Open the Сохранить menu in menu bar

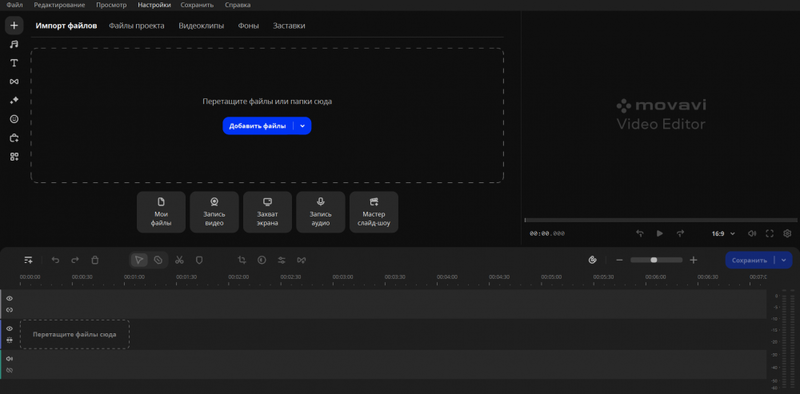(x=198, y=5)
